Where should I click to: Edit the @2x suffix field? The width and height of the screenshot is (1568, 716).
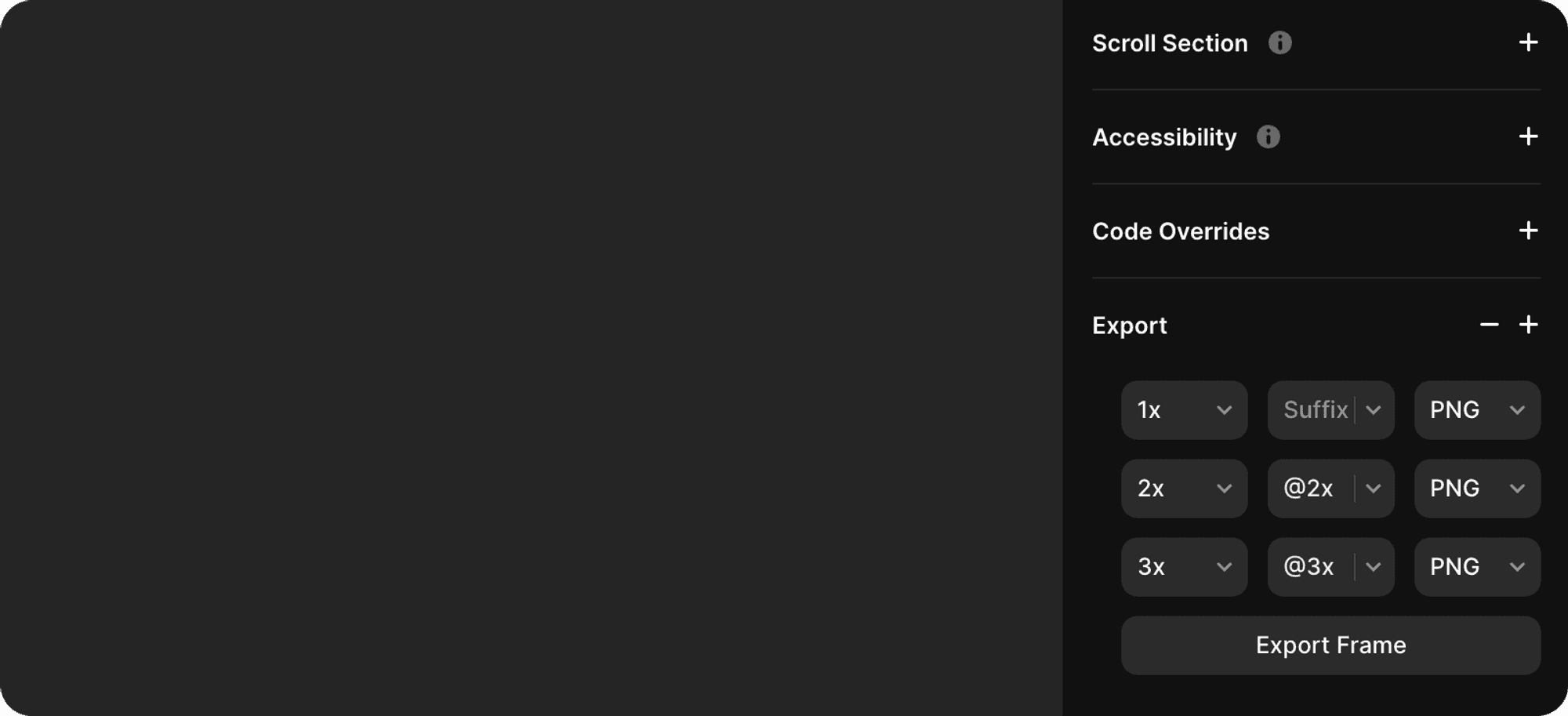pyautogui.click(x=1309, y=489)
